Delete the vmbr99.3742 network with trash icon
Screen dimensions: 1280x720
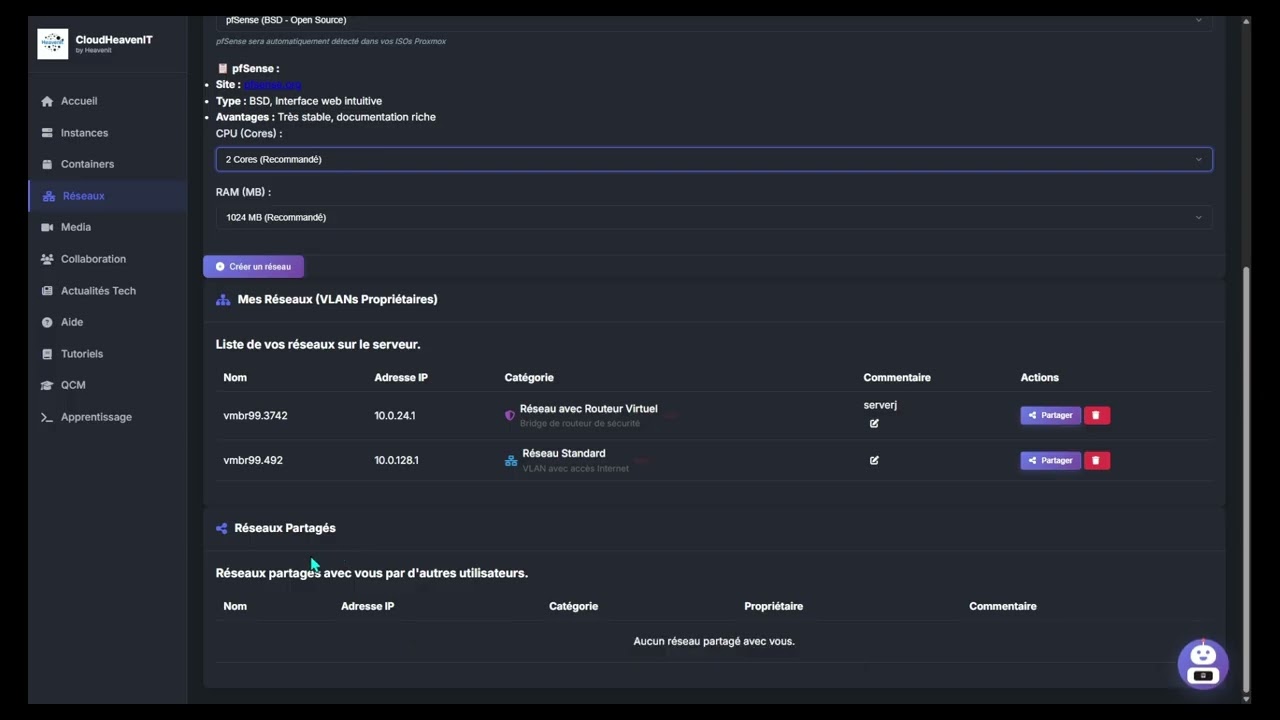1096,415
